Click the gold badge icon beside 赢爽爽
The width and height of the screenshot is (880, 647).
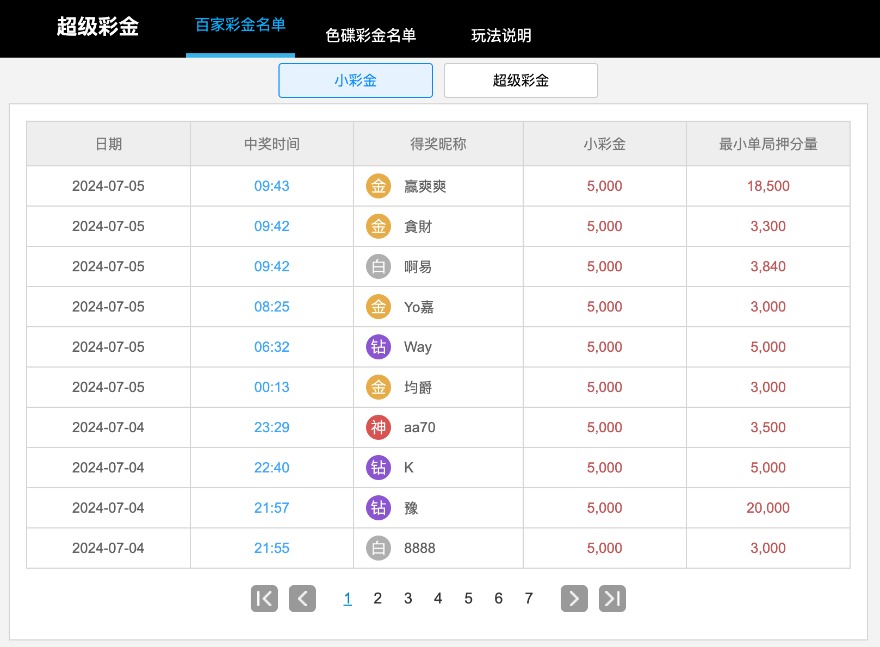(x=378, y=186)
